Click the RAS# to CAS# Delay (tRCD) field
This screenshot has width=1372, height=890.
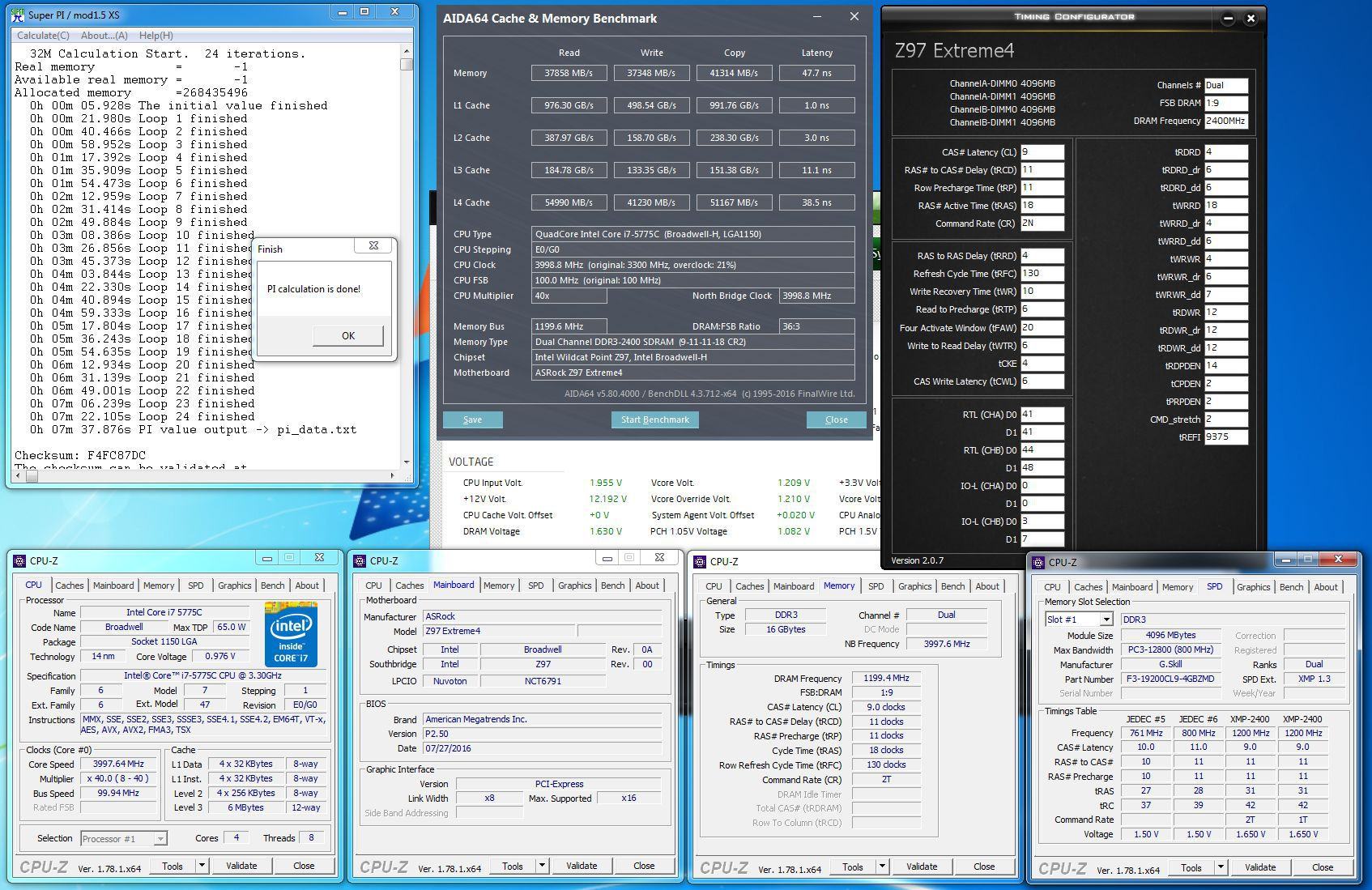[1042, 170]
